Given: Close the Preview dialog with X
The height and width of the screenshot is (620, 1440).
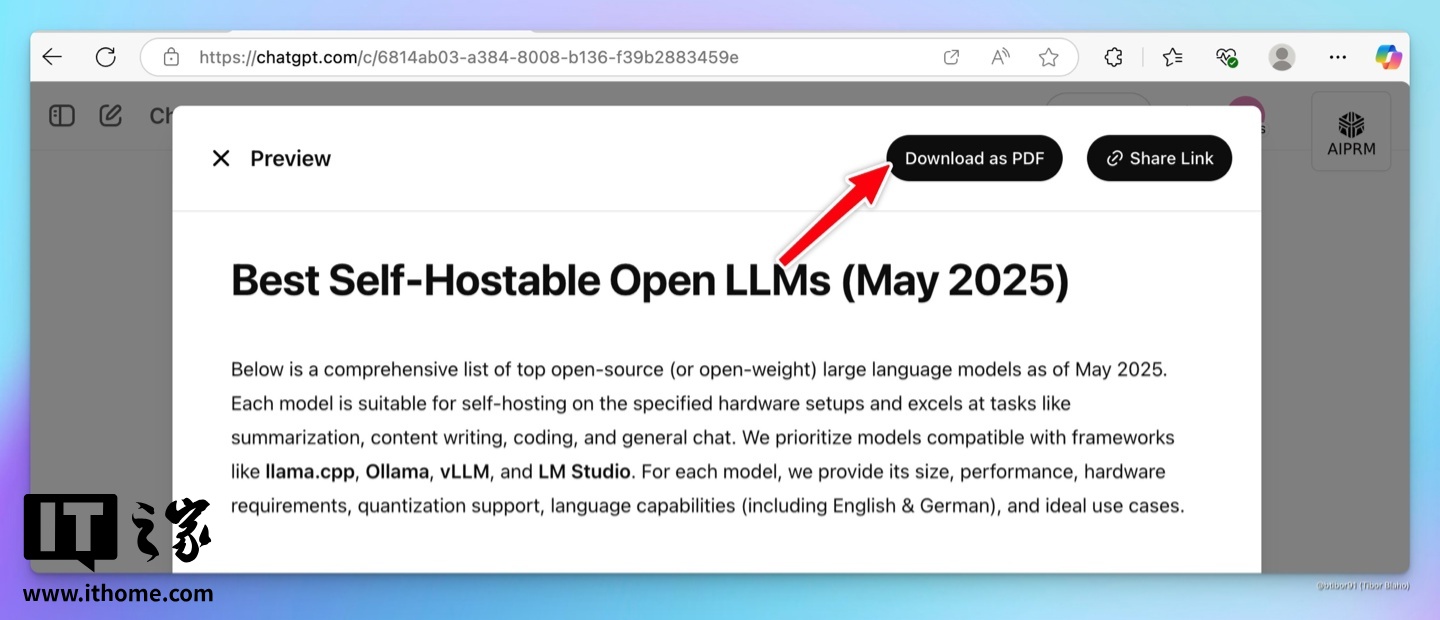Looking at the screenshot, I should click(x=221, y=158).
